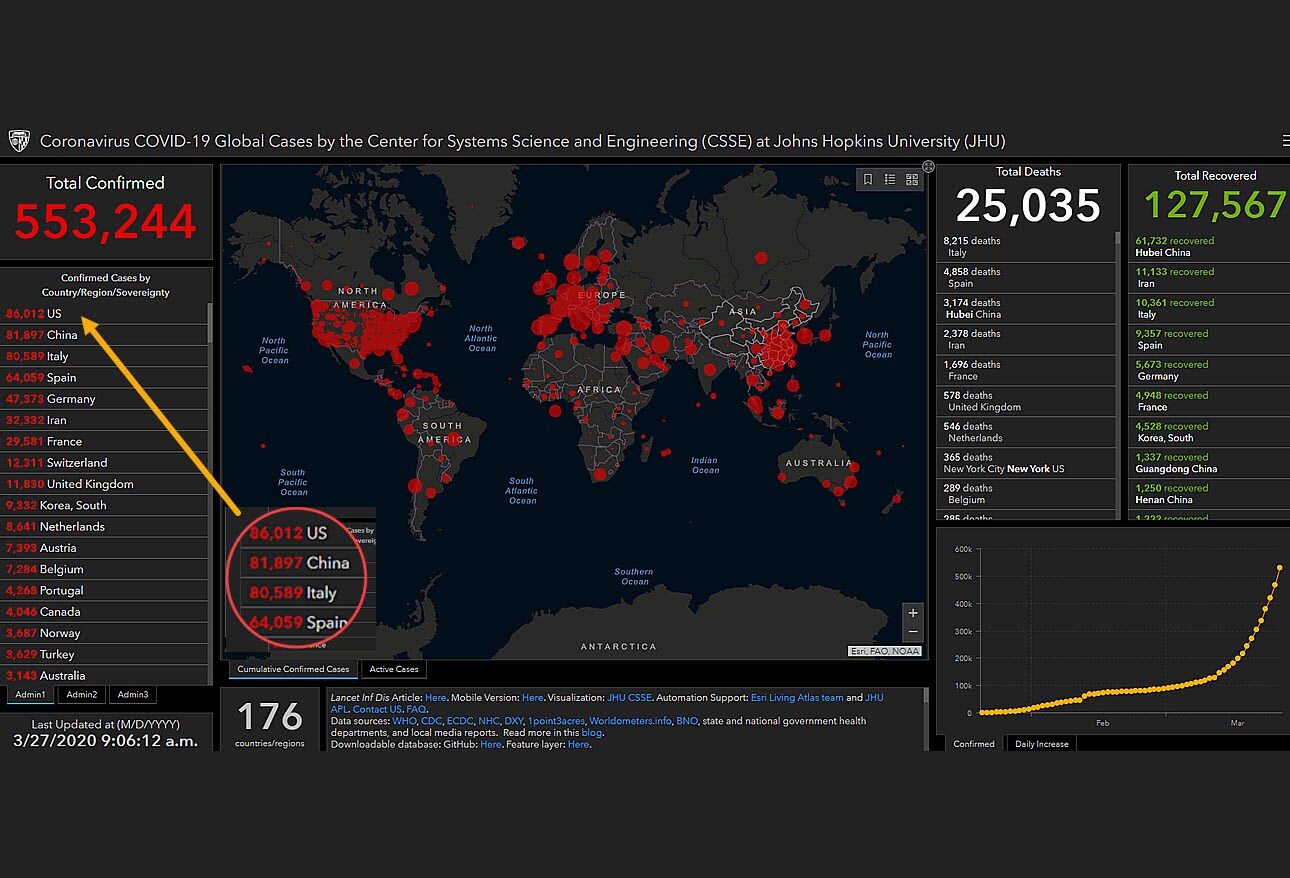Open the basemap gallery grid icon

(x=912, y=179)
